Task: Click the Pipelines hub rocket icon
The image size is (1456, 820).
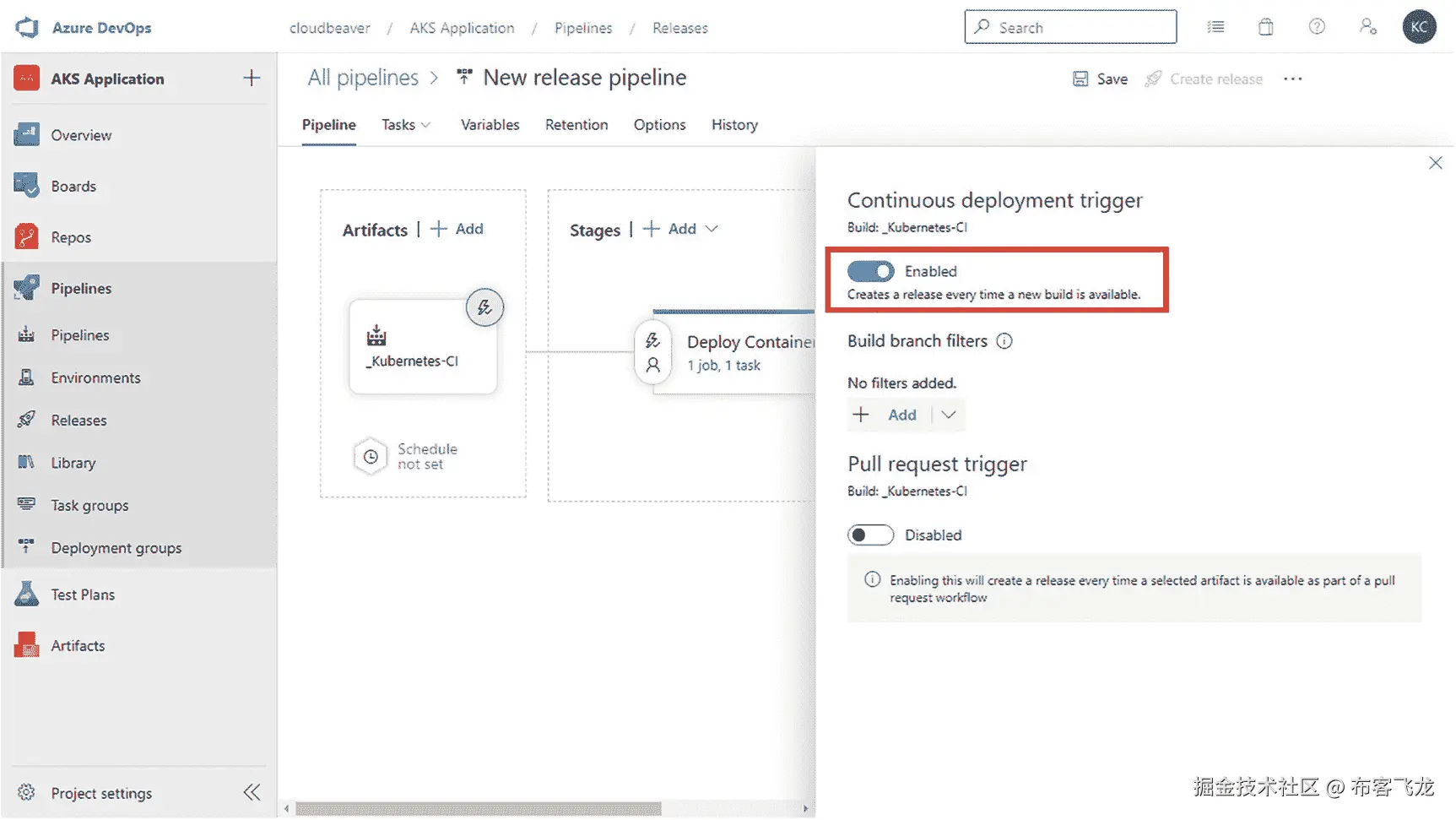Action: pyautogui.click(x=27, y=288)
